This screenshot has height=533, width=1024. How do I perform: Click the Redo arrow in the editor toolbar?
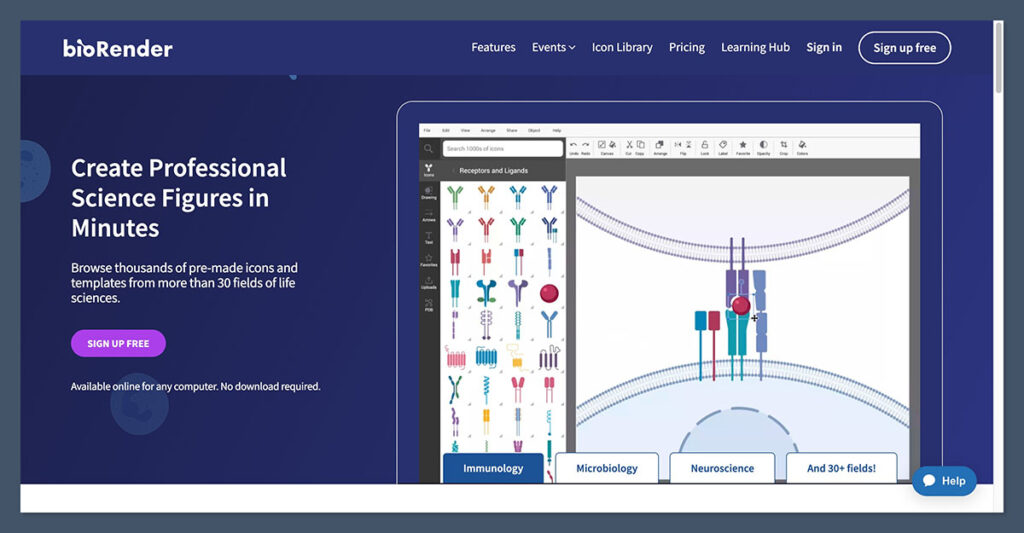(x=586, y=144)
